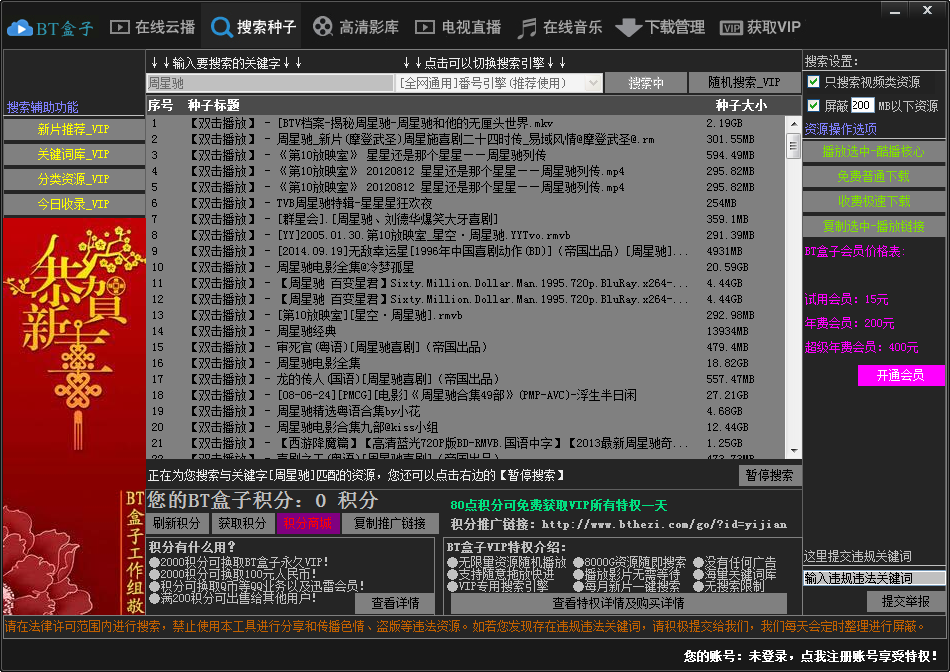The height and width of the screenshot is (672, 950).
Task: Click the 获取积分 button
Action: point(242,523)
